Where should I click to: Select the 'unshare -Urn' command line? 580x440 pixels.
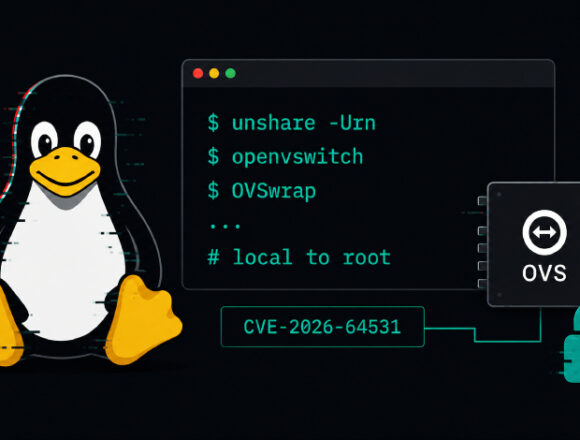click(x=291, y=123)
